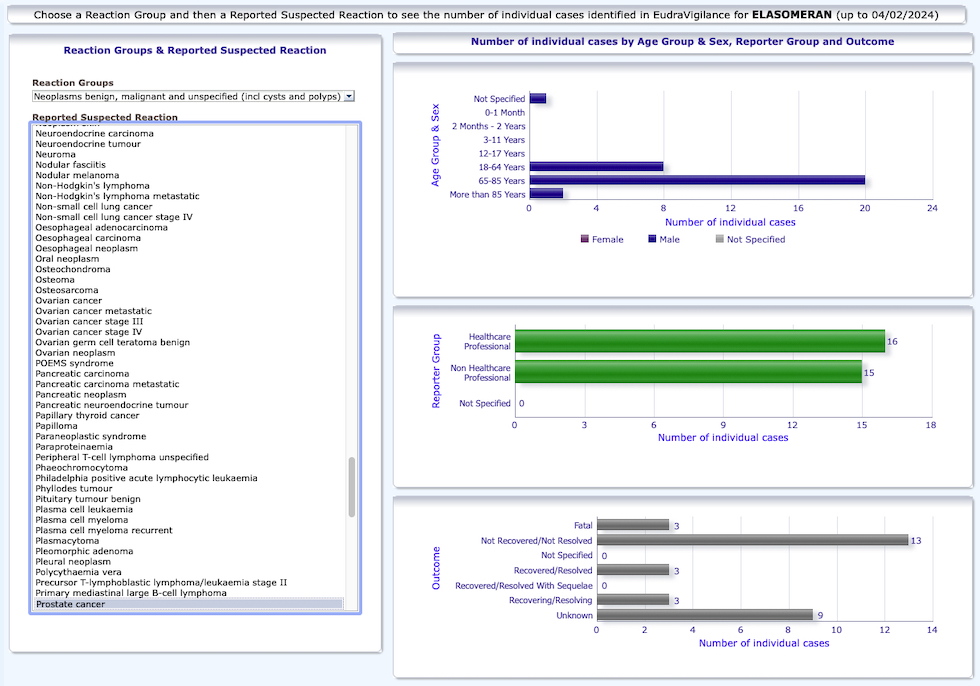Click the Male legend color swatch

click(x=652, y=239)
